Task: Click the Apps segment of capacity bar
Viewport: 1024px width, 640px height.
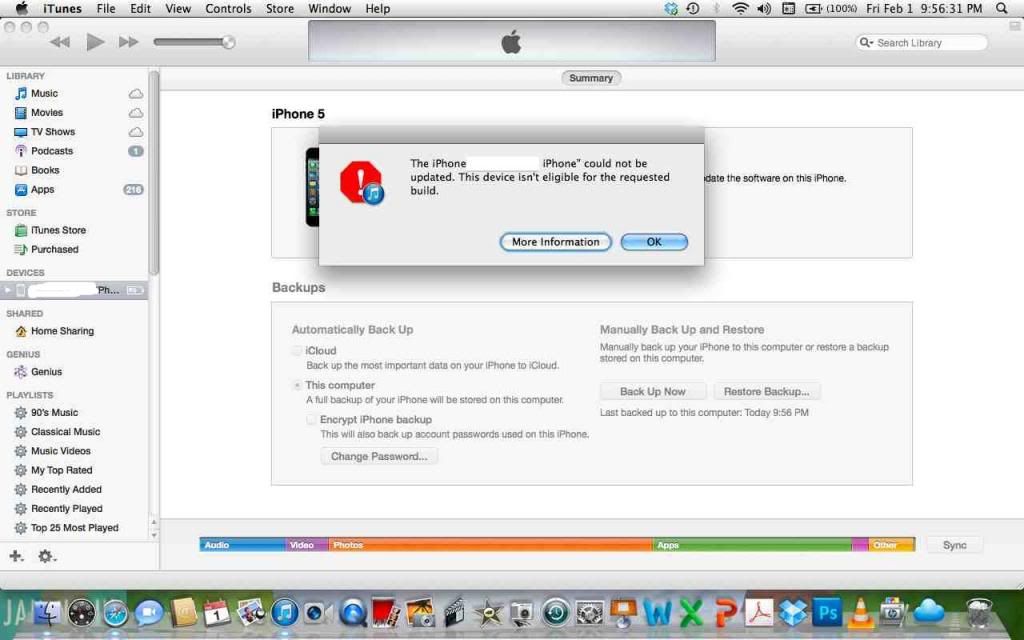Action: coord(752,545)
